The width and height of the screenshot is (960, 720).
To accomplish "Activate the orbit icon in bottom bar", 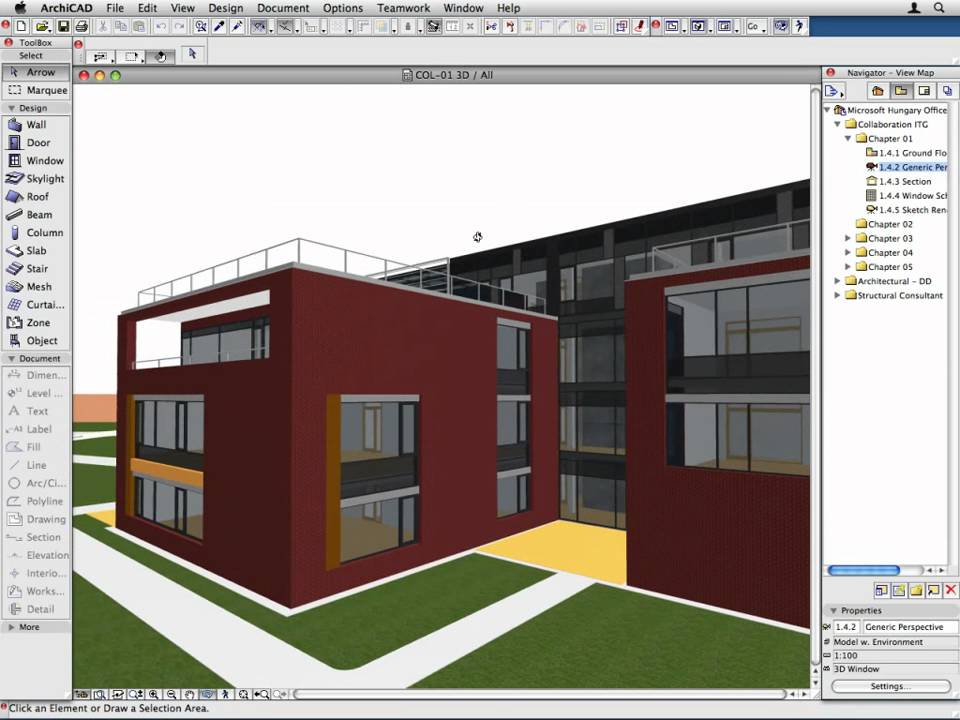I will pyautogui.click(x=208, y=694).
